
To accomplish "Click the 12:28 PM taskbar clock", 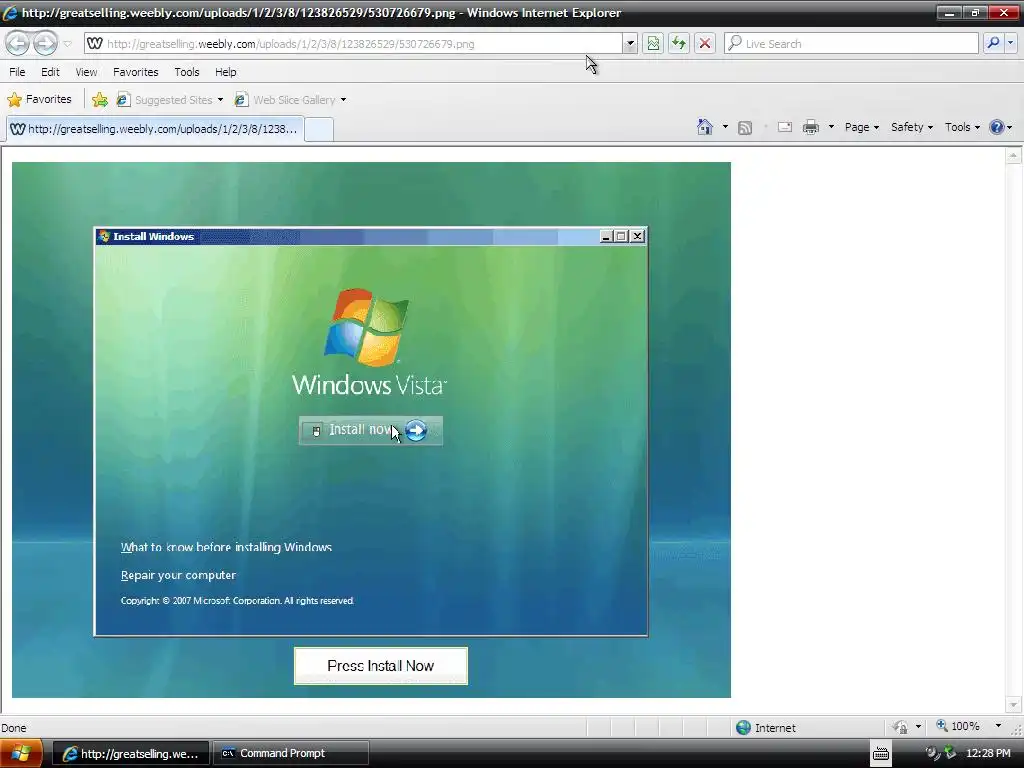I will [988, 753].
